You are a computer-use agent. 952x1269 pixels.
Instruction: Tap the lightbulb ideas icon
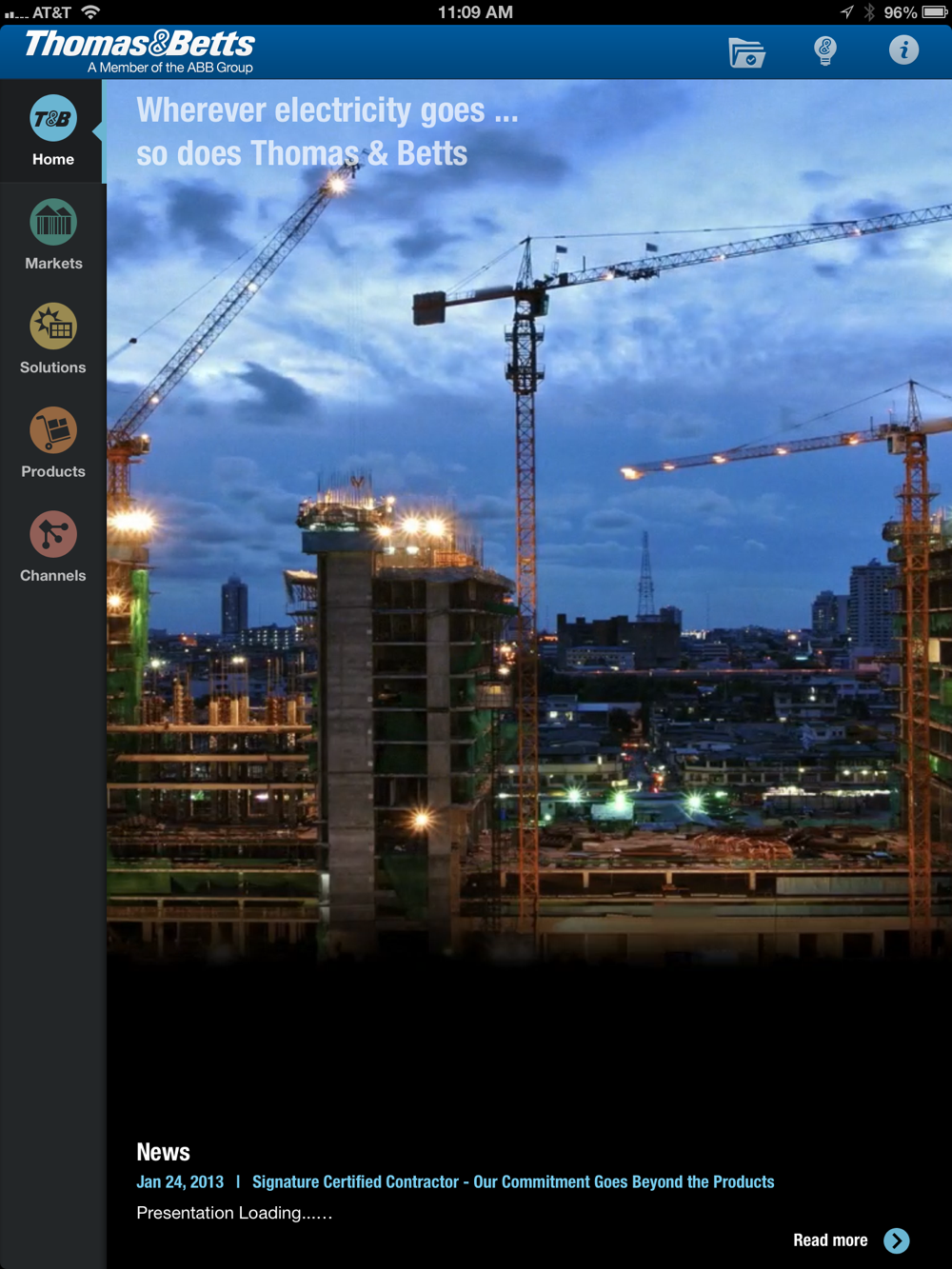click(x=825, y=50)
